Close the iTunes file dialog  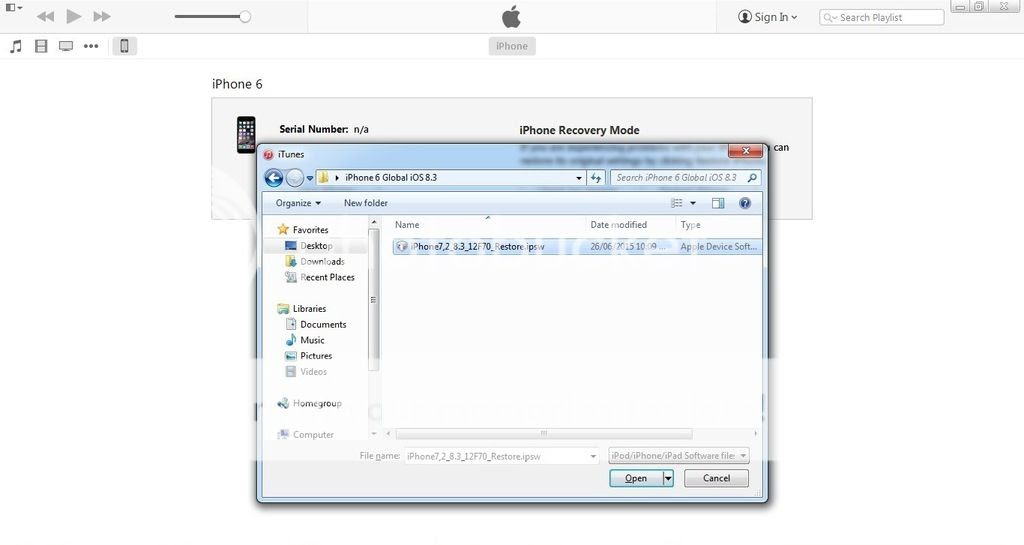point(745,151)
